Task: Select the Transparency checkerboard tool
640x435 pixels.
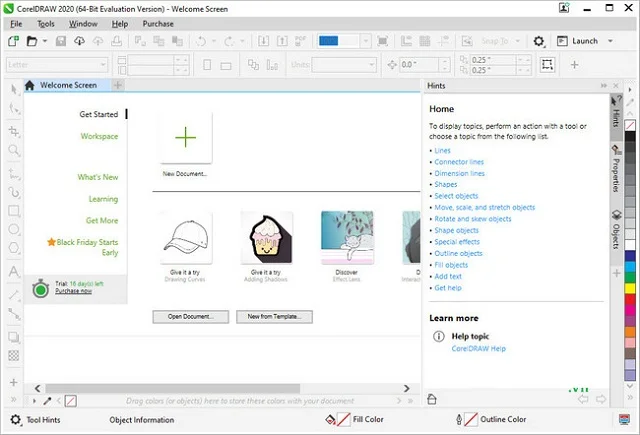Action: 13,355
